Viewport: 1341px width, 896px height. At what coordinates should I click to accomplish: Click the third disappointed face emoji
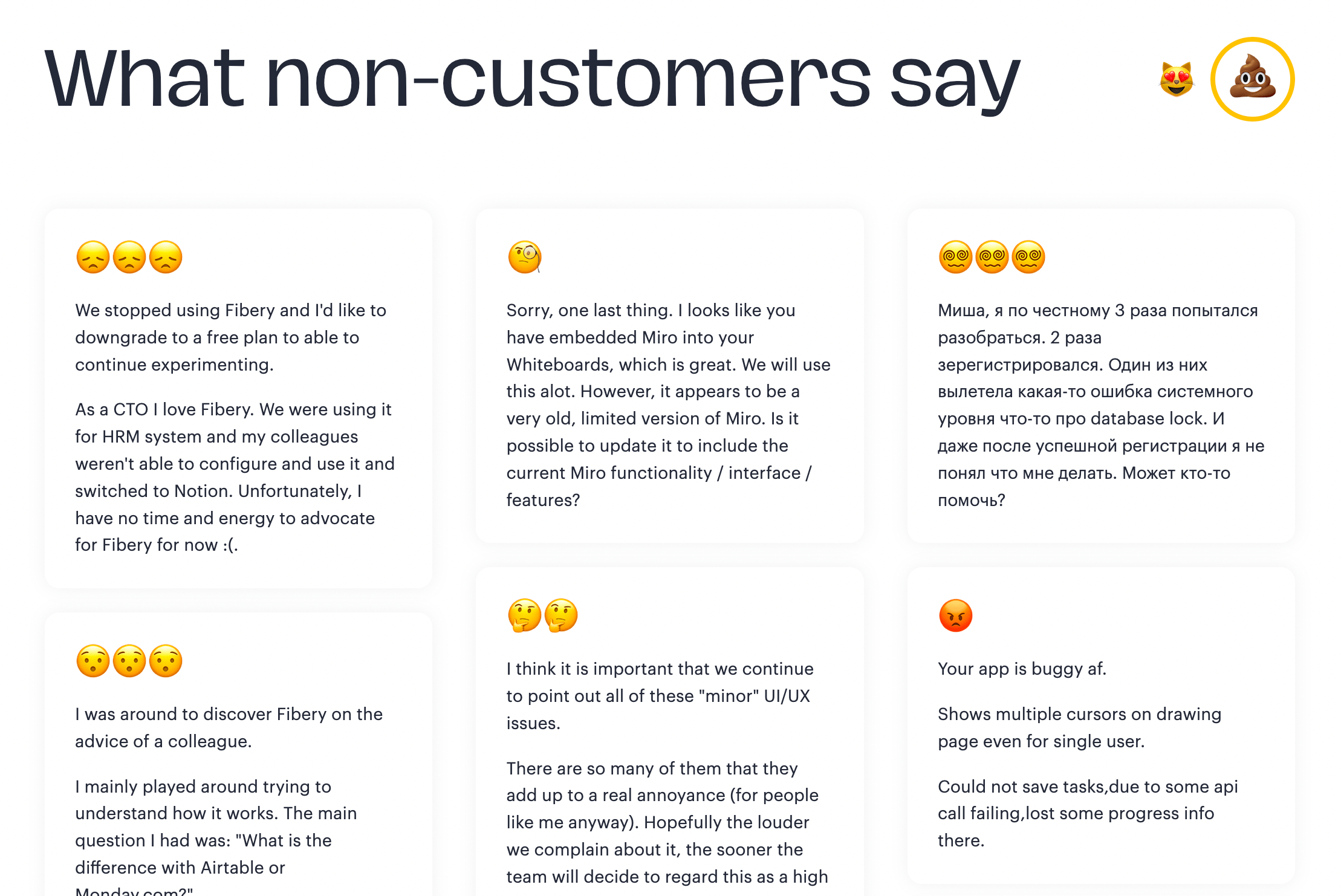coord(166,258)
